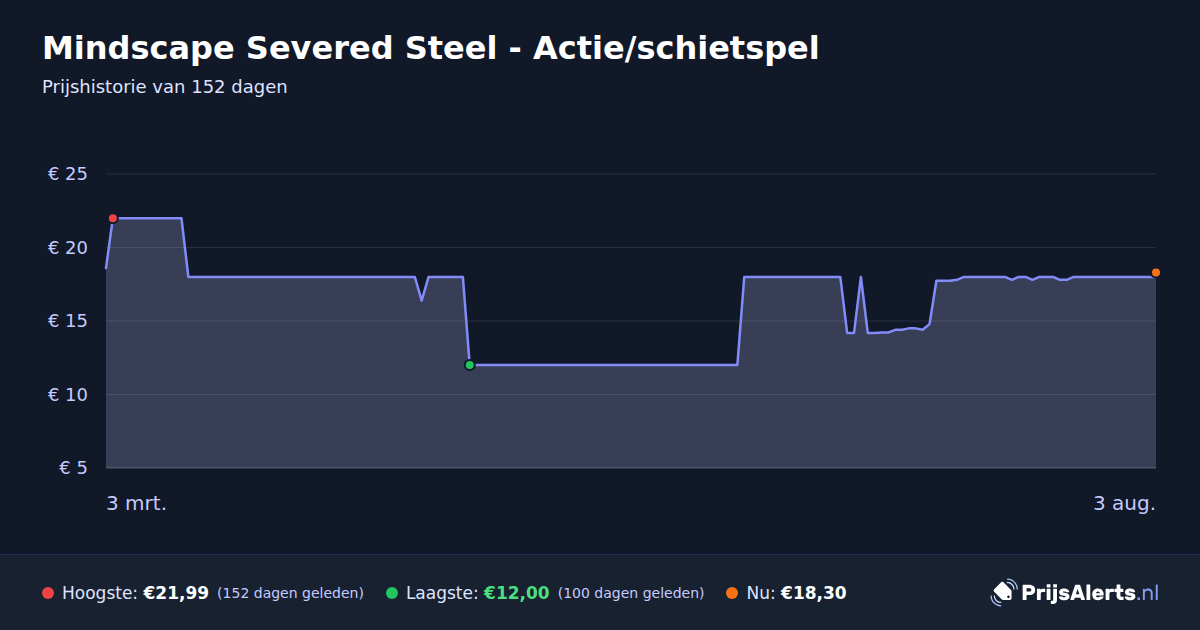Click the € 5 axis label
This screenshot has height=630, width=1200.
pos(73,468)
